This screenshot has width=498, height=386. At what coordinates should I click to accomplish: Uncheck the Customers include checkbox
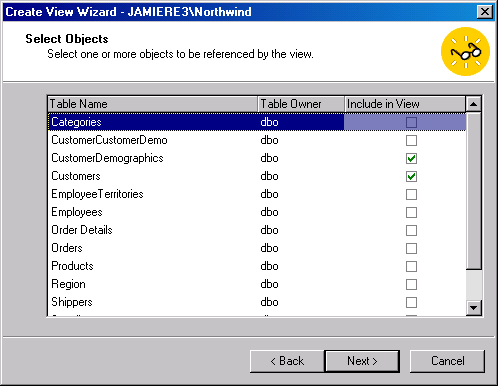tap(411, 176)
